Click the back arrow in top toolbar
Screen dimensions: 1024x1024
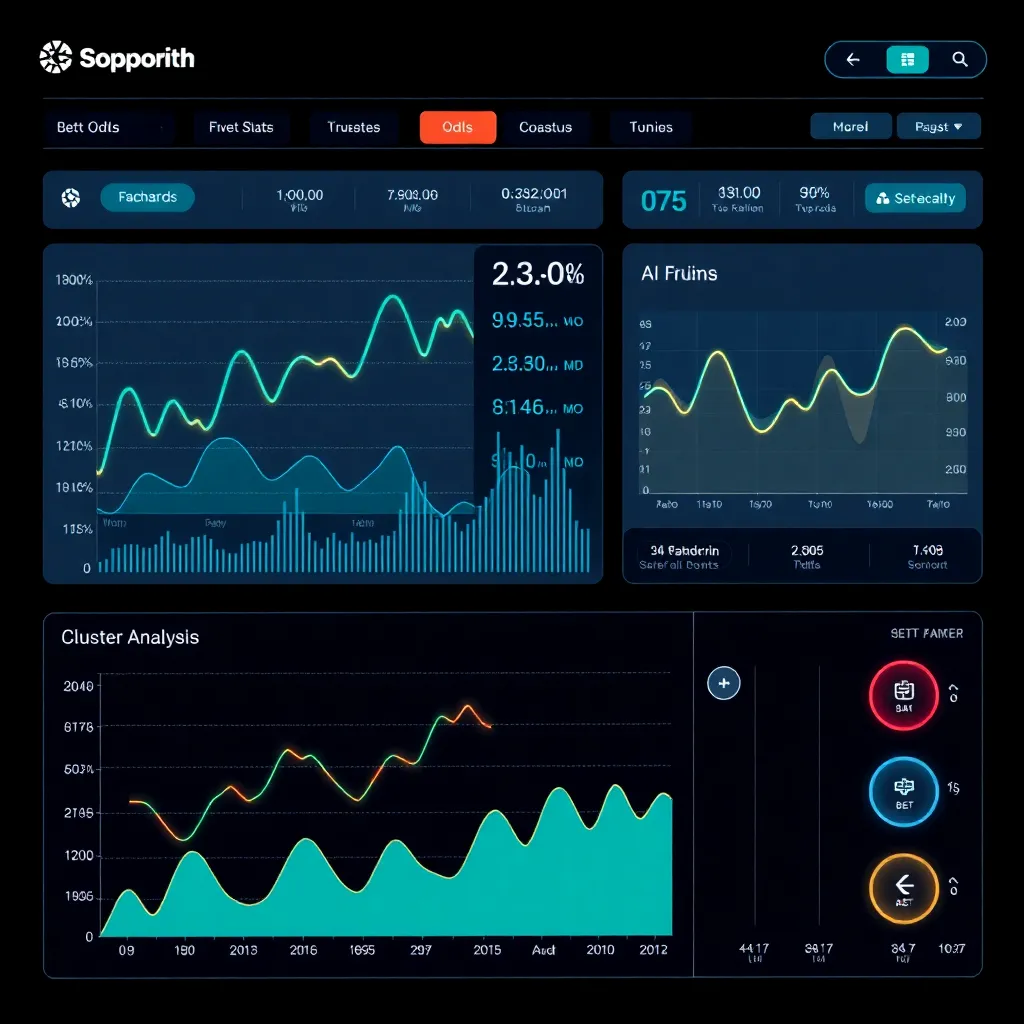(x=853, y=60)
